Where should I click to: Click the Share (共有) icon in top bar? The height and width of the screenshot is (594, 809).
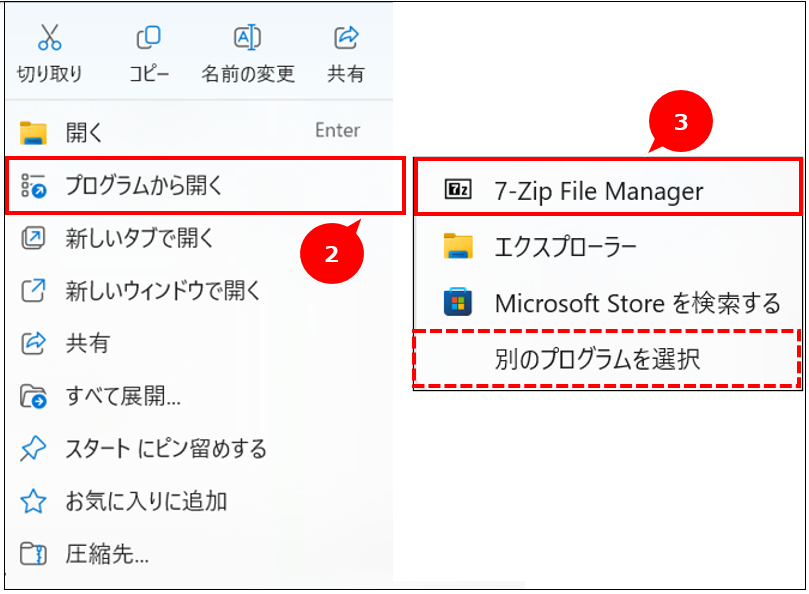pos(346,37)
